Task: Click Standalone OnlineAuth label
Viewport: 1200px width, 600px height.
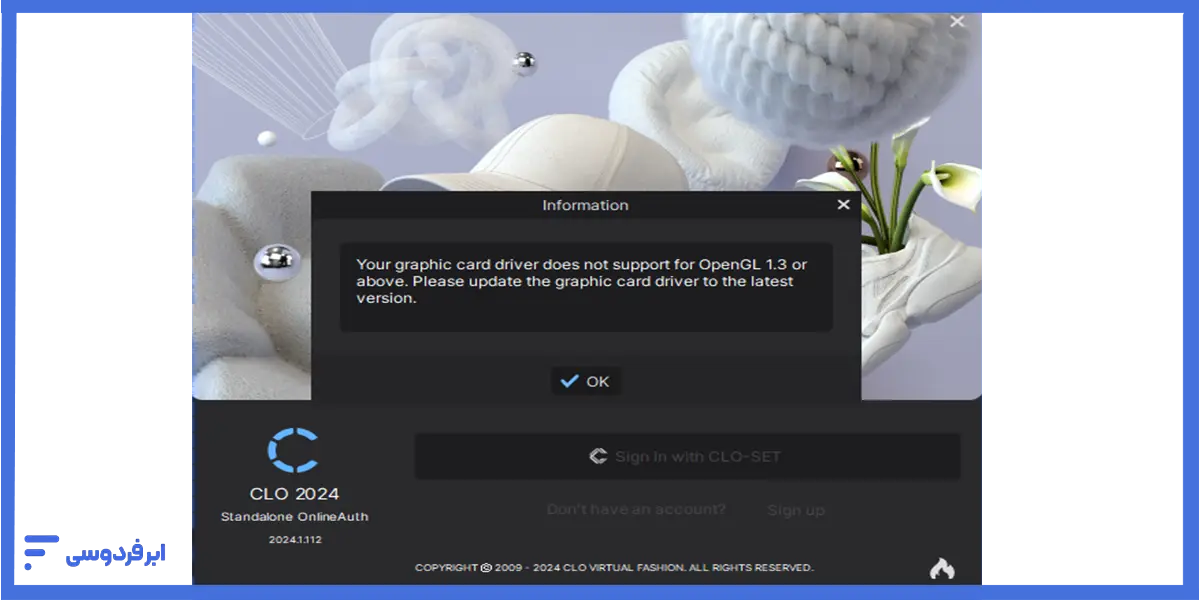Action: pos(294,517)
